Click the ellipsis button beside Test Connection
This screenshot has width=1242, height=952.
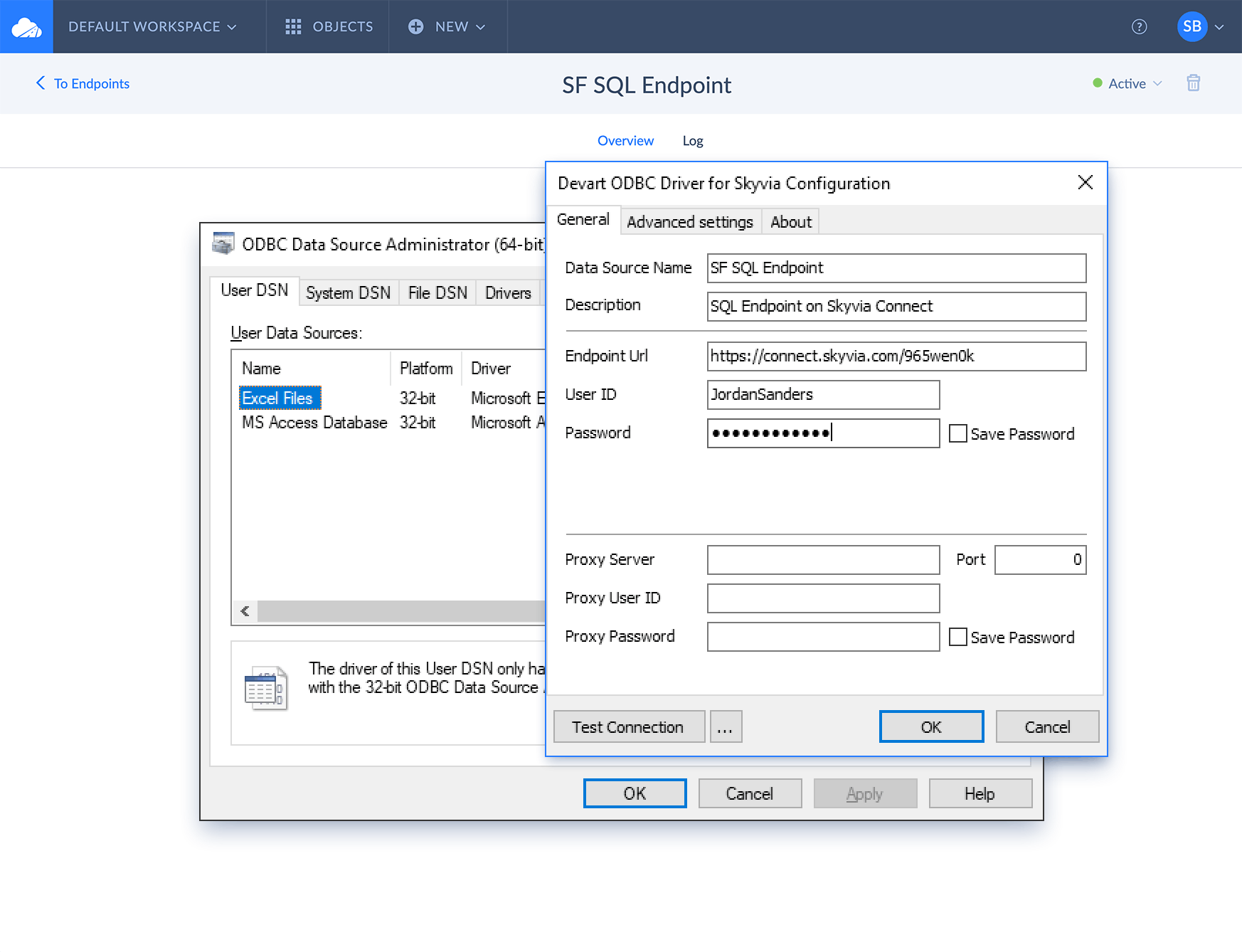pos(725,727)
